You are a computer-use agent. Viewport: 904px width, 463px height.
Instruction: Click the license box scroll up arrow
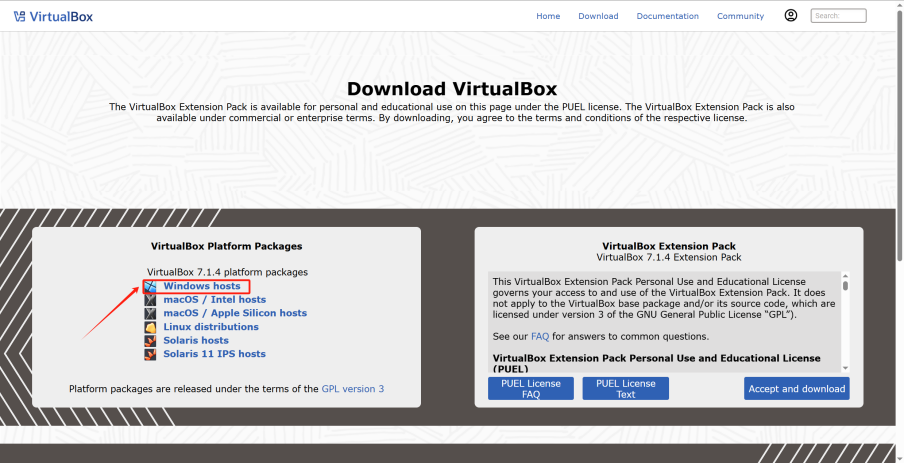(x=845, y=276)
